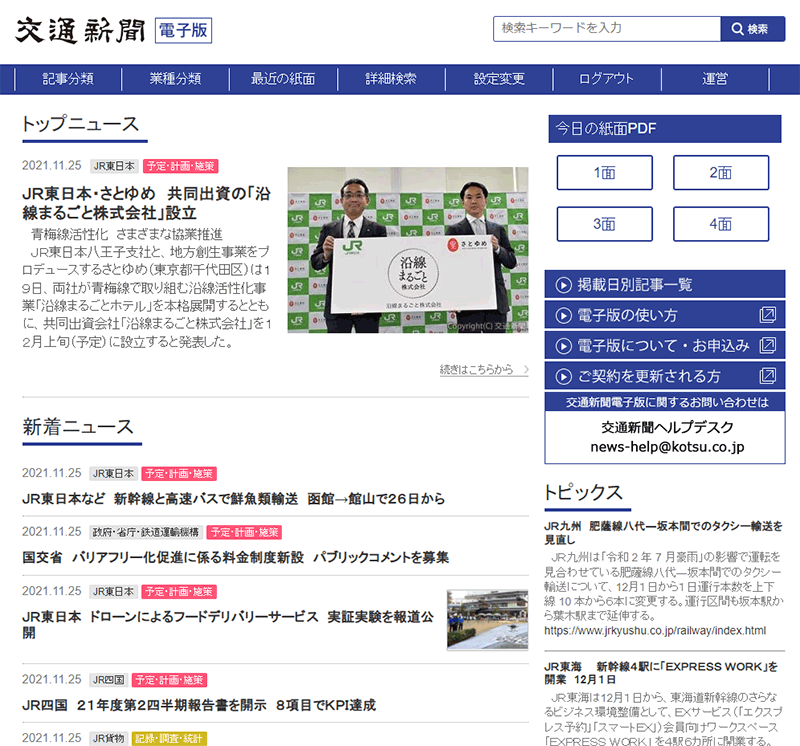
Task: Open the 業種分類 navigation menu
Action: click(176, 79)
